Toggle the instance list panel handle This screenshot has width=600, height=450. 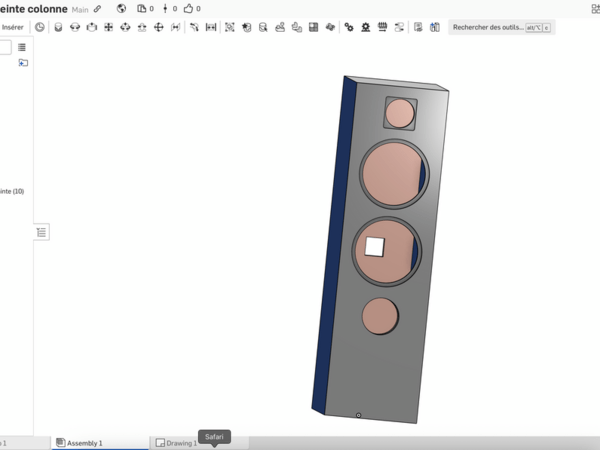pyautogui.click(x=41, y=232)
